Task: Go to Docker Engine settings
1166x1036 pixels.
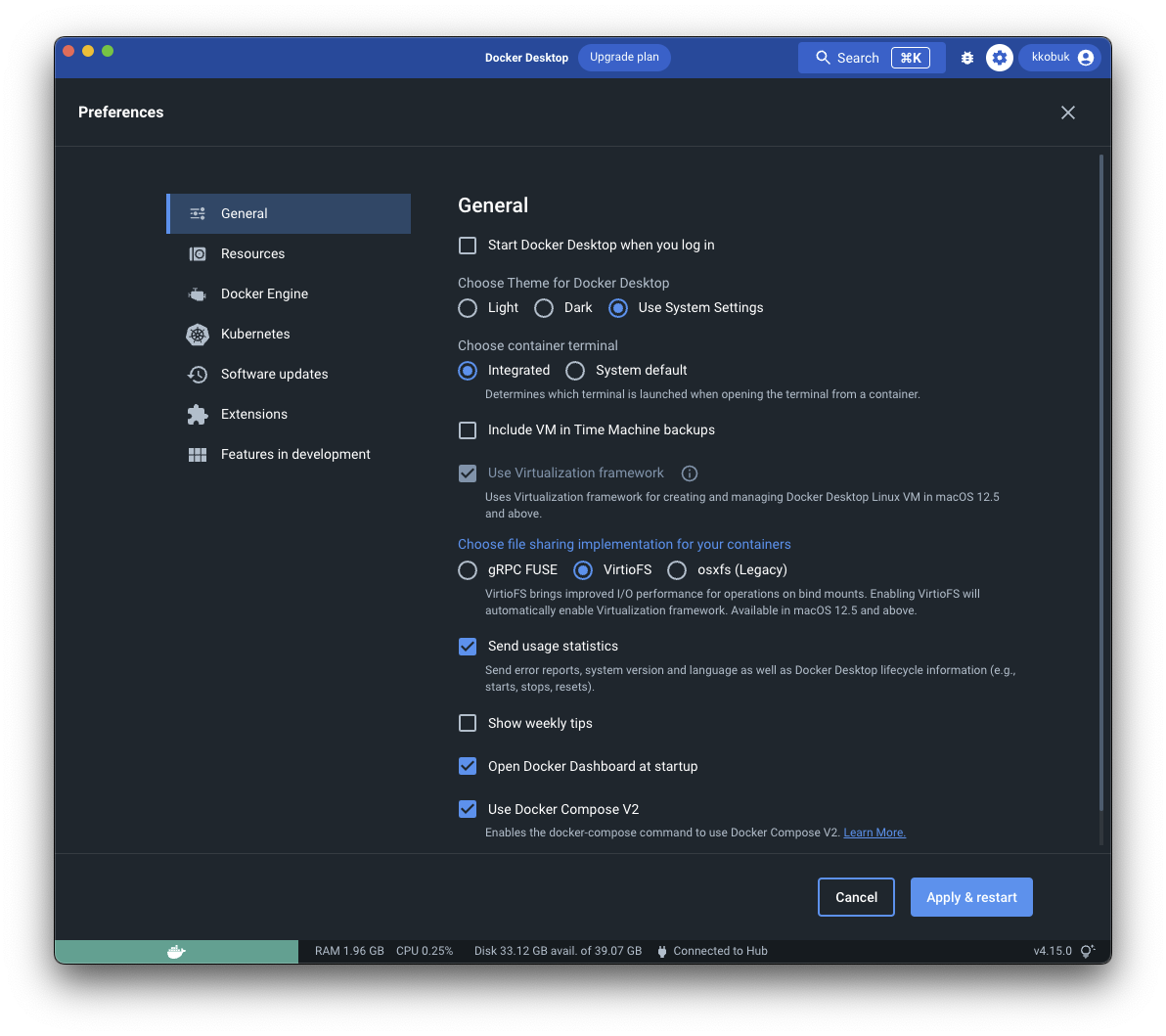Action: tap(289, 293)
